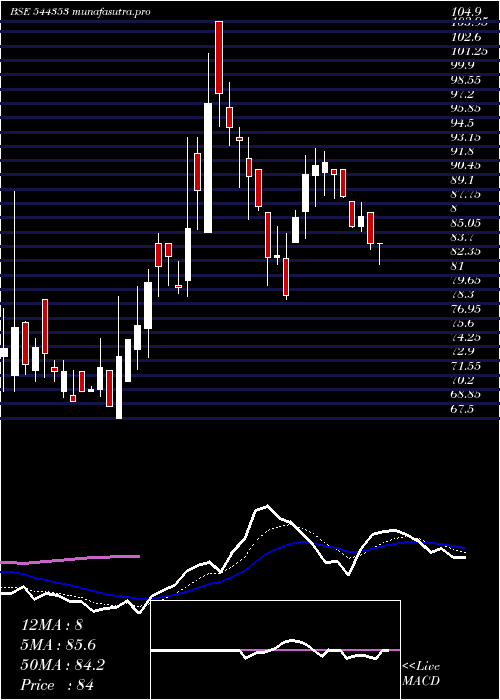Click the tall white candle just before the peak

208,168
